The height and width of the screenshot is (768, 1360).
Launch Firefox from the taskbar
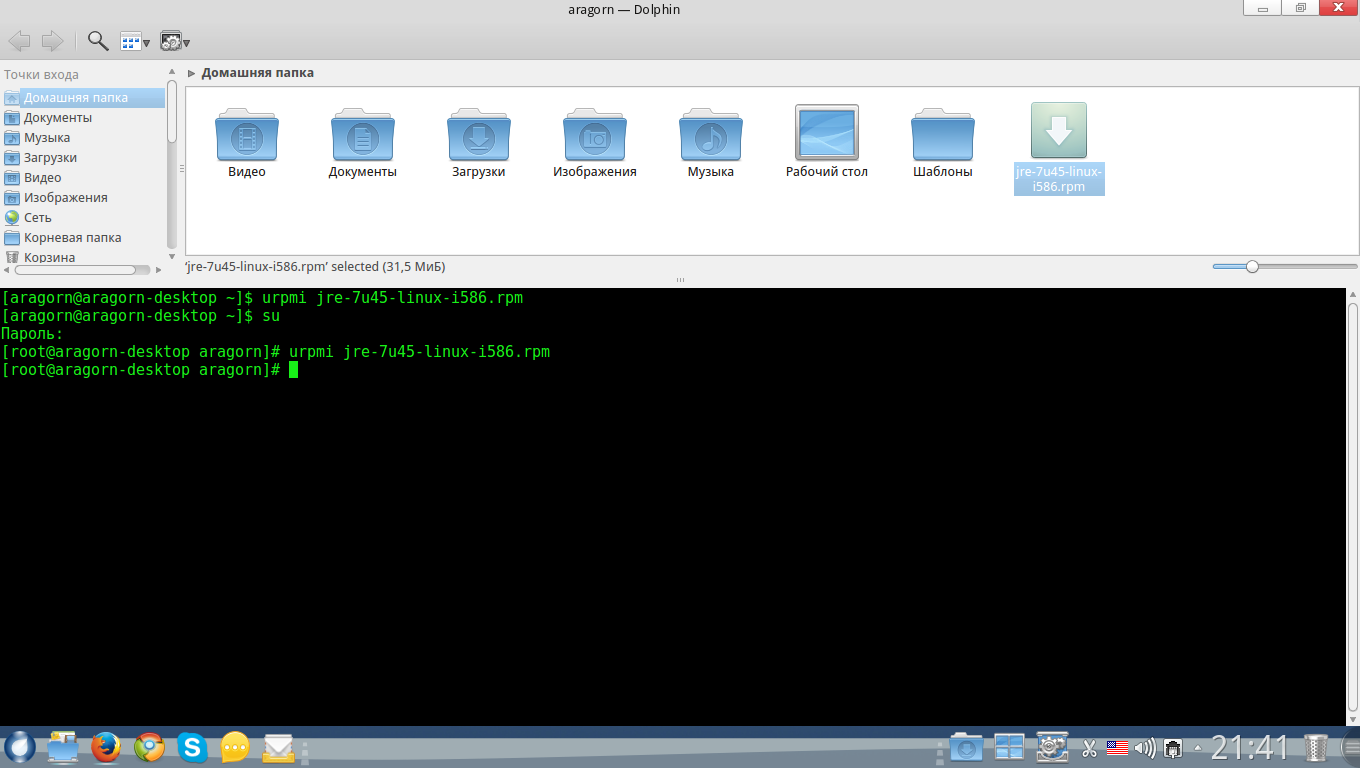[x=106, y=746]
